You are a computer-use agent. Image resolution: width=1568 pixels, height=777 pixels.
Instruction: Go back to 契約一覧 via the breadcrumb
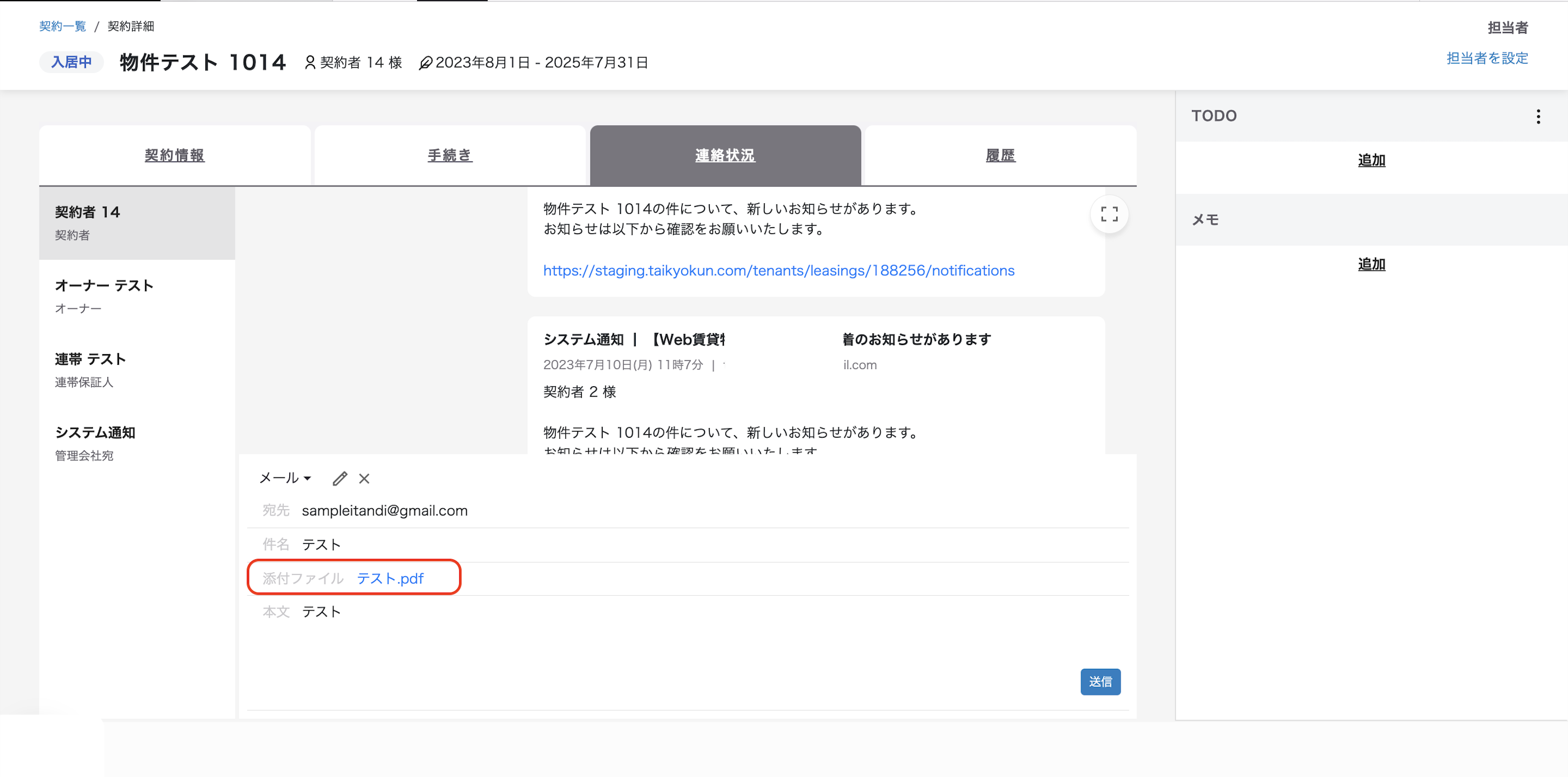63,26
